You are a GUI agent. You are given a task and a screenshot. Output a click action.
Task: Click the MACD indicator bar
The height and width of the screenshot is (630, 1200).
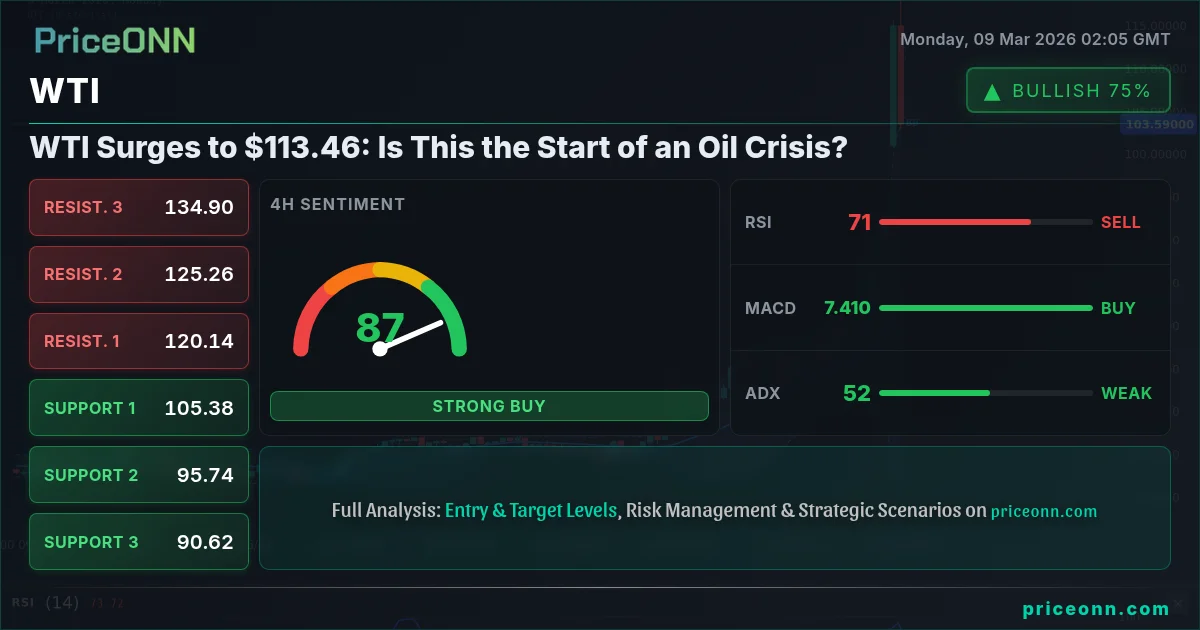pos(986,308)
